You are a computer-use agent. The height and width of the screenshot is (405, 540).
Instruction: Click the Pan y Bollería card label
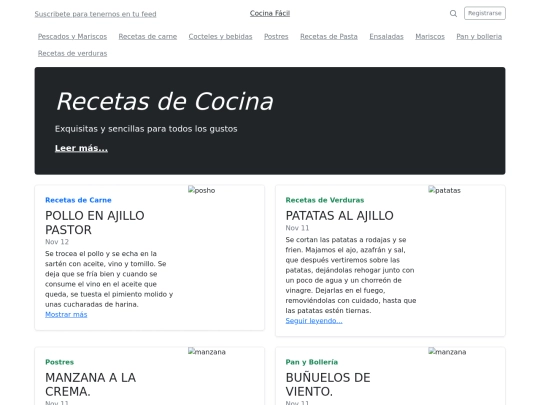tap(312, 362)
